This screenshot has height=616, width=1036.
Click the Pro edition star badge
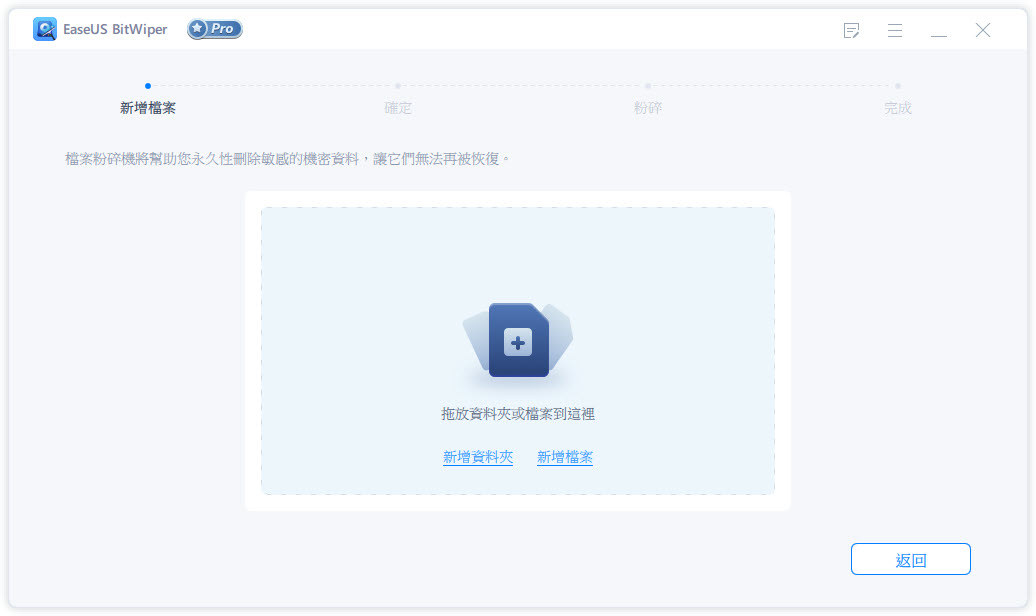(x=215, y=29)
